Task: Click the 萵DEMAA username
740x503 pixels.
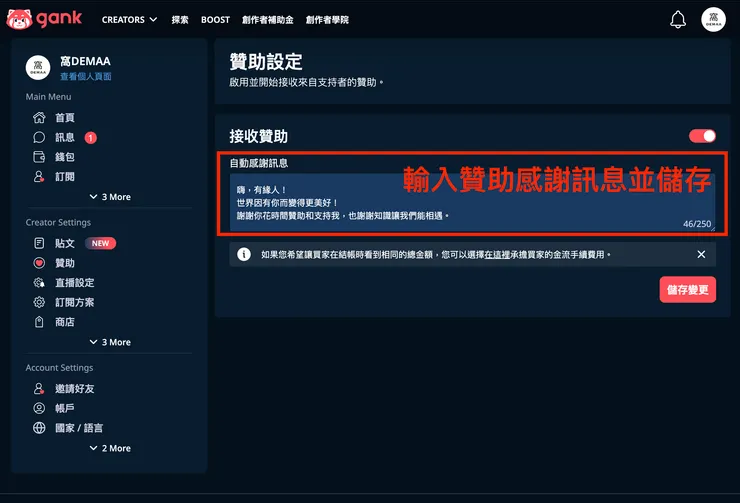Action: pos(85,61)
